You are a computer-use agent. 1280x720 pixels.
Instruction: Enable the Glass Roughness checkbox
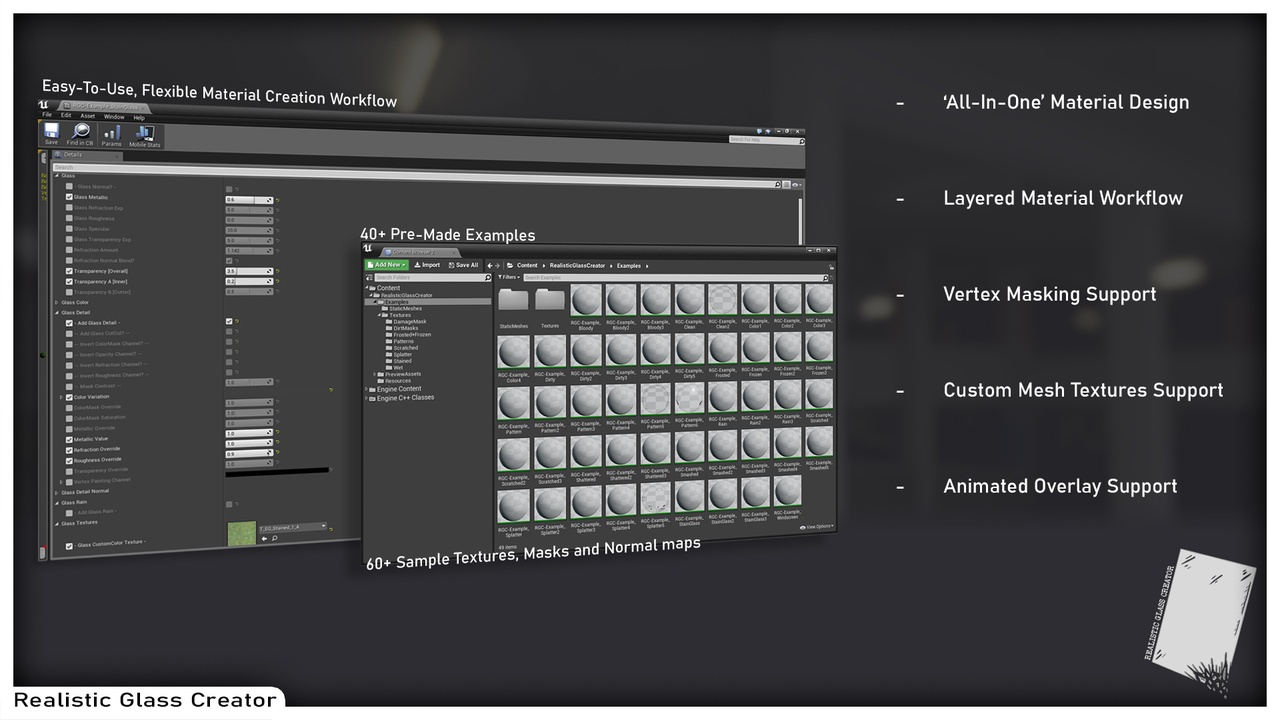tap(69, 218)
